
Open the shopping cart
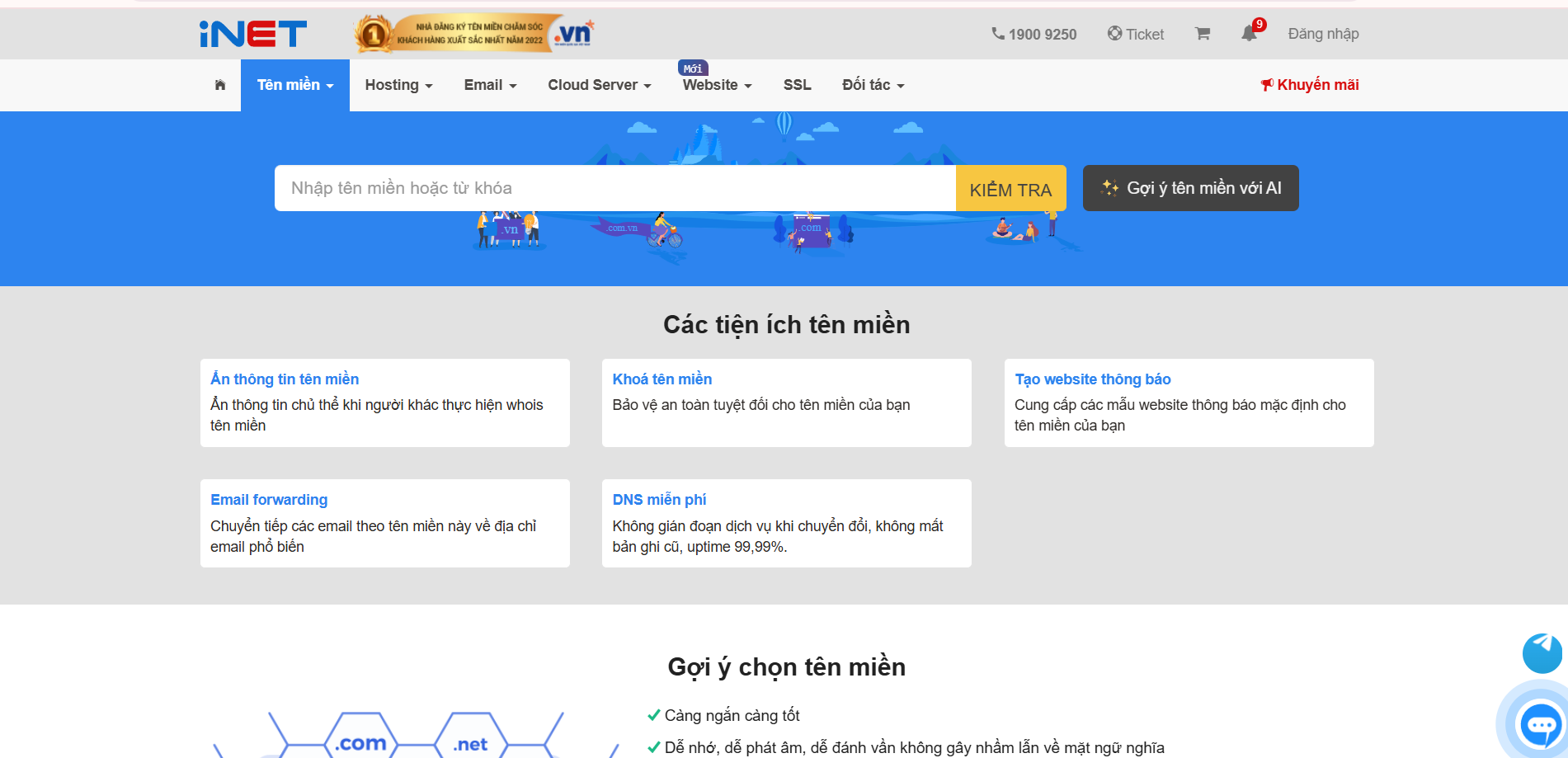[x=1202, y=34]
